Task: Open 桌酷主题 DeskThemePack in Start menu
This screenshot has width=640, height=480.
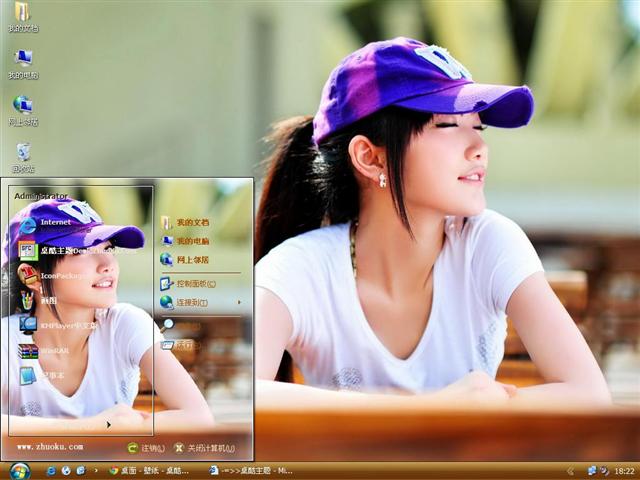Action: tap(78, 251)
